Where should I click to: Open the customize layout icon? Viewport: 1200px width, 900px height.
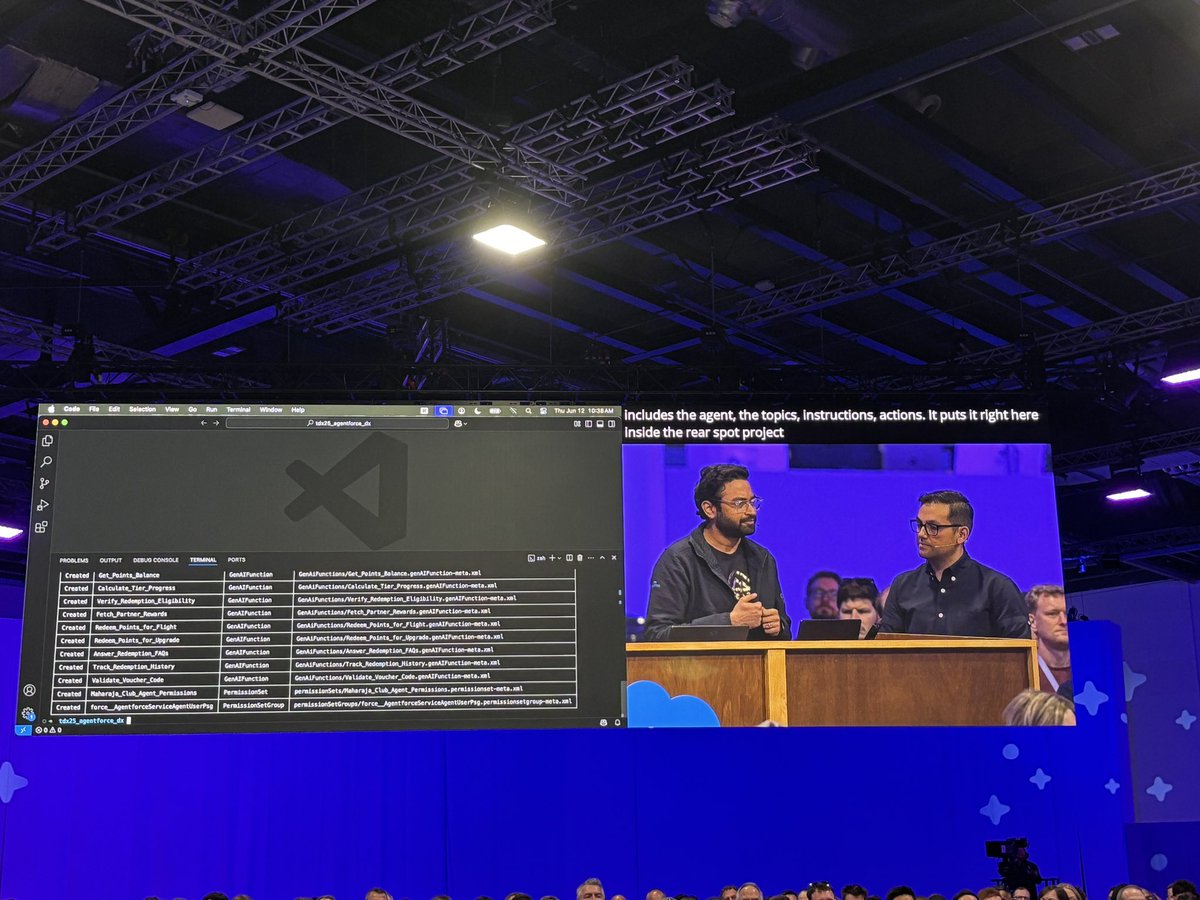(577, 424)
